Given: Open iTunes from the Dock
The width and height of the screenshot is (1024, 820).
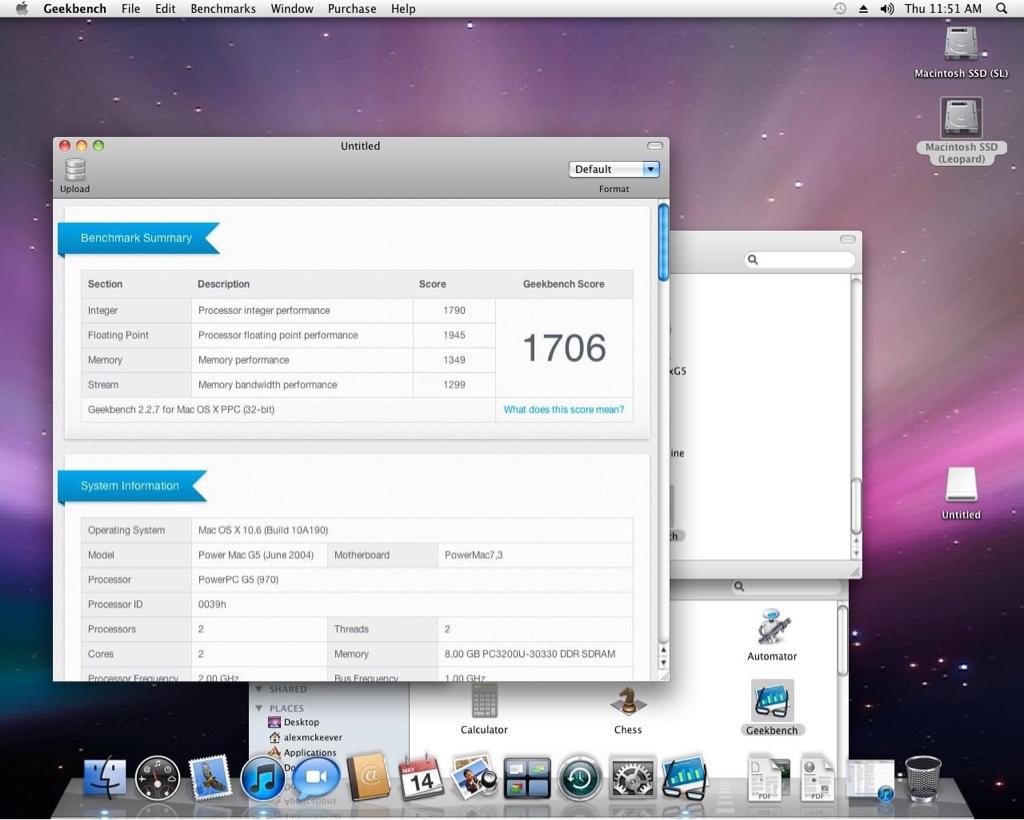Looking at the screenshot, I should coord(262,778).
